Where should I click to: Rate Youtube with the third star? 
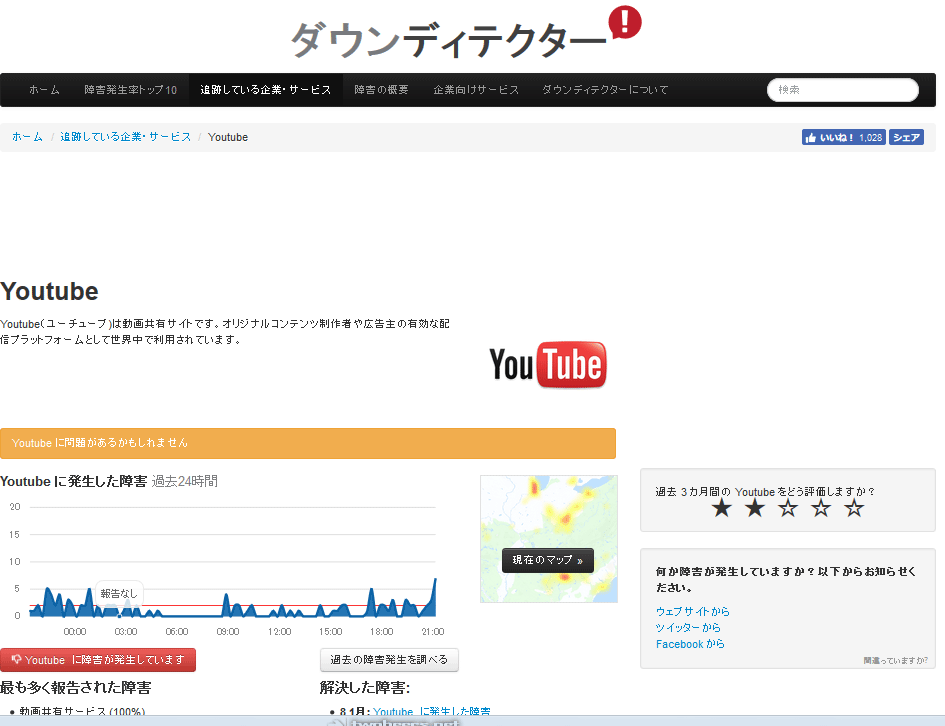click(788, 509)
